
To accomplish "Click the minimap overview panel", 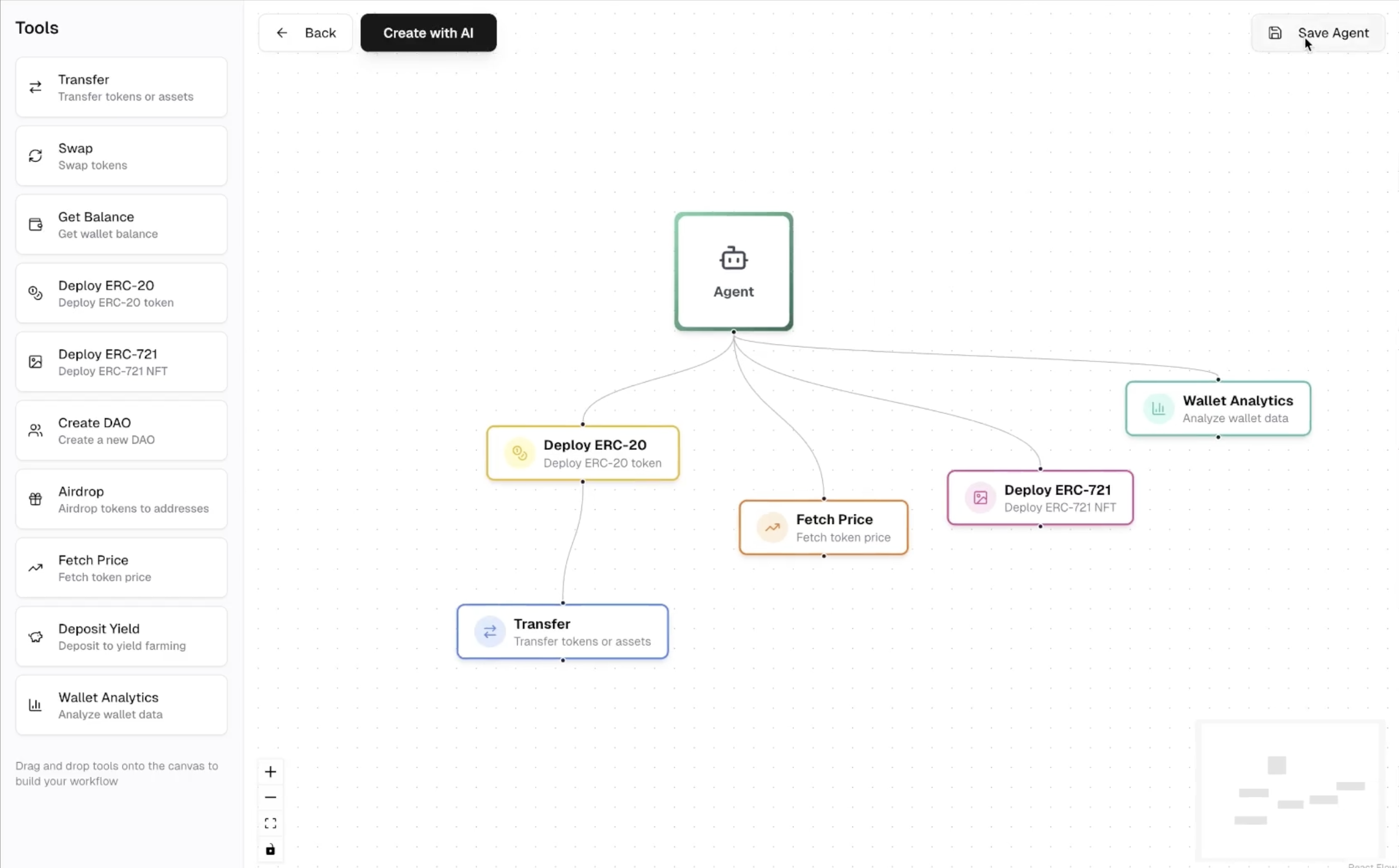I will pyautogui.click(x=1289, y=790).
